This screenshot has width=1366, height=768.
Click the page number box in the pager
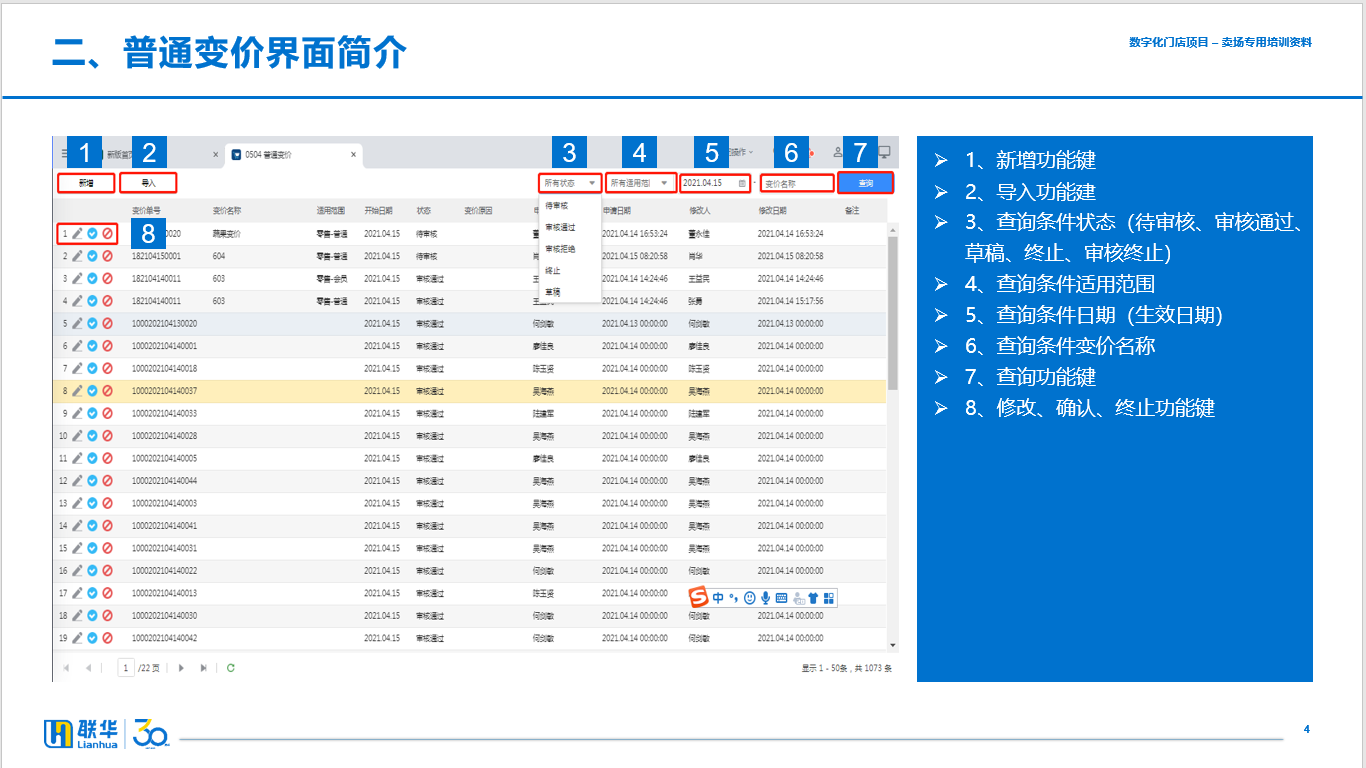tap(126, 667)
